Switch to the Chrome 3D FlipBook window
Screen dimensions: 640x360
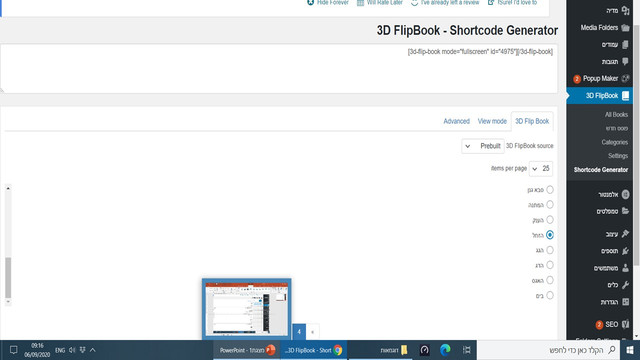pyautogui.click(x=313, y=350)
